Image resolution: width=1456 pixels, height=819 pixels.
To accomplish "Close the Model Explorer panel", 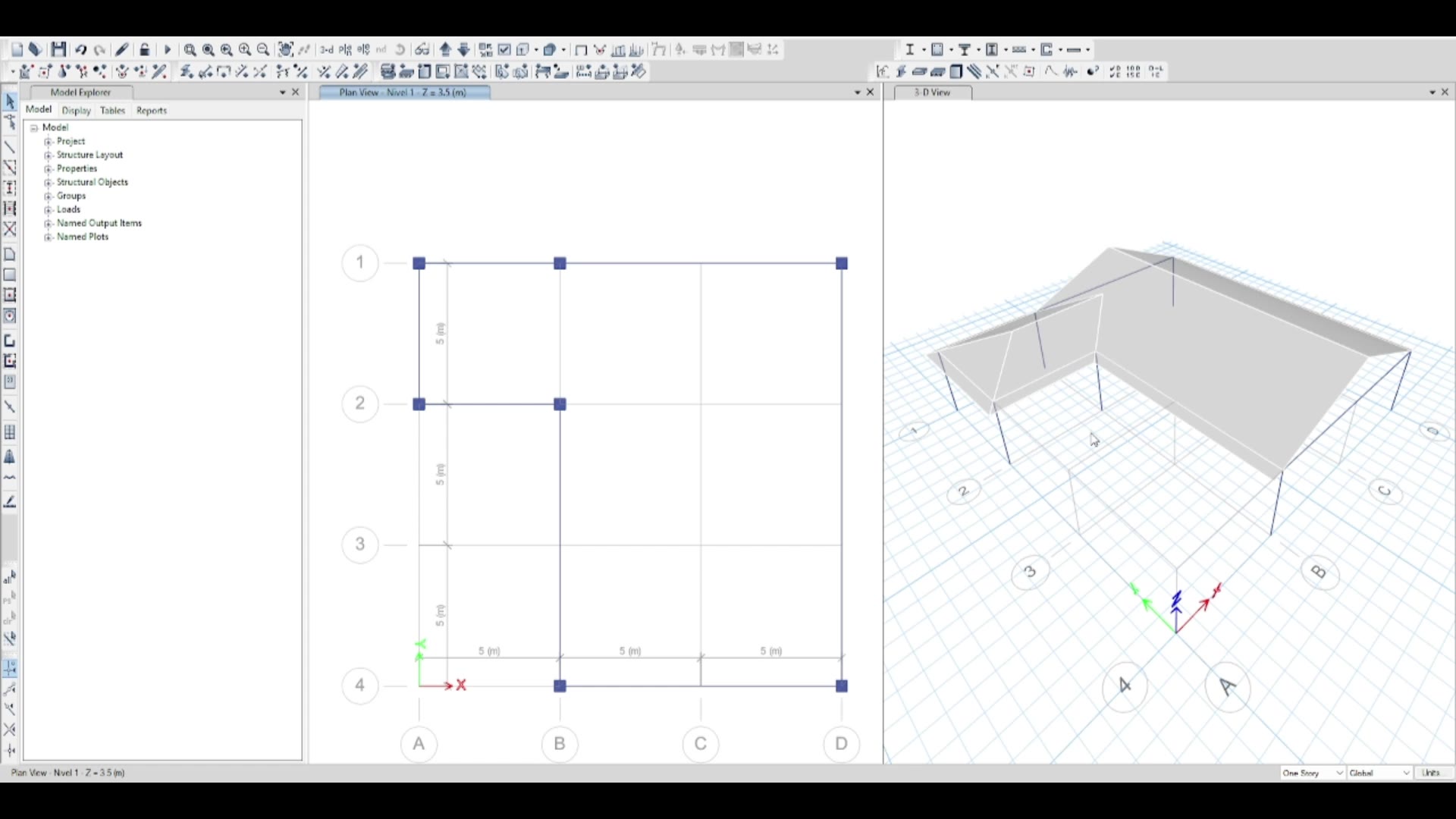I will [x=296, y=93].
